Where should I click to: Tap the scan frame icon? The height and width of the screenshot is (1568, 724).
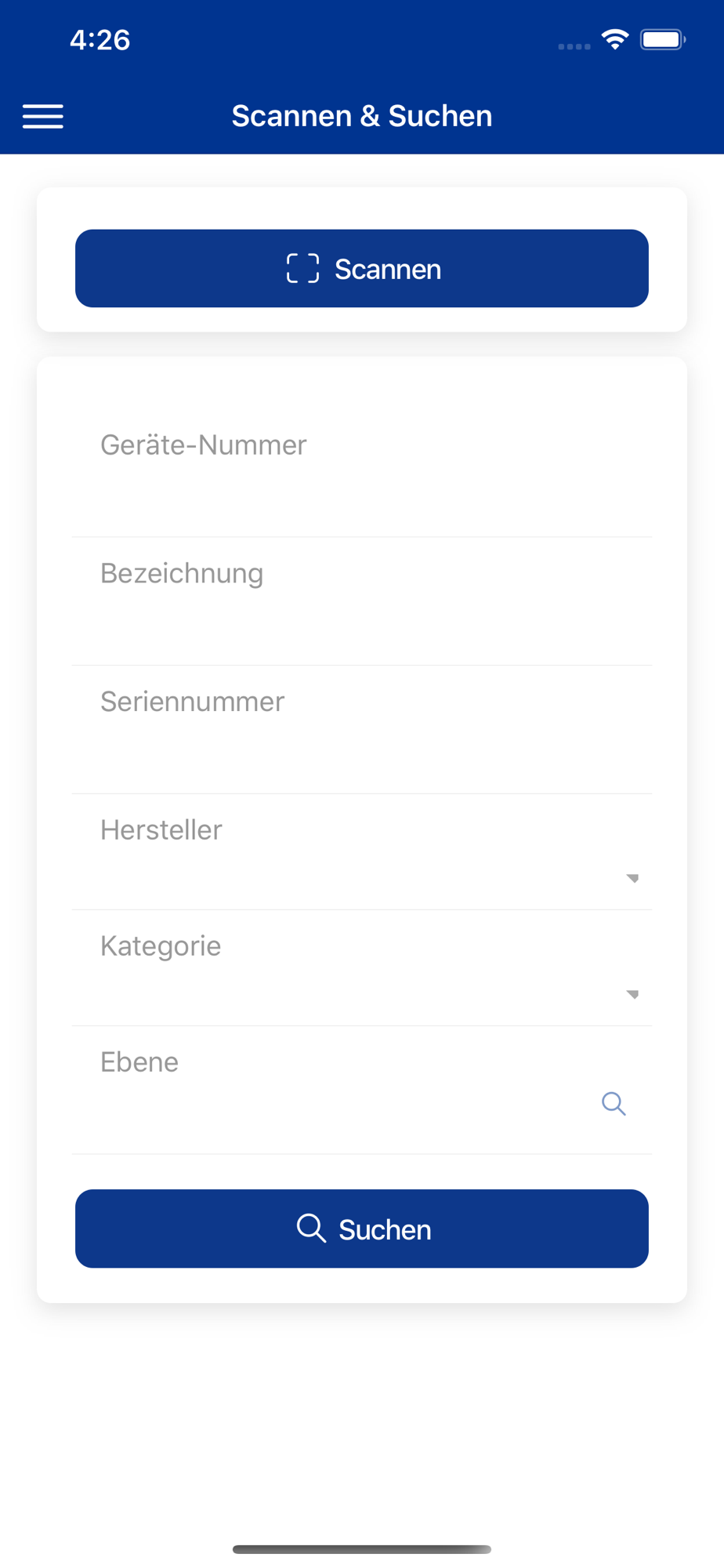tap(302, 268)
